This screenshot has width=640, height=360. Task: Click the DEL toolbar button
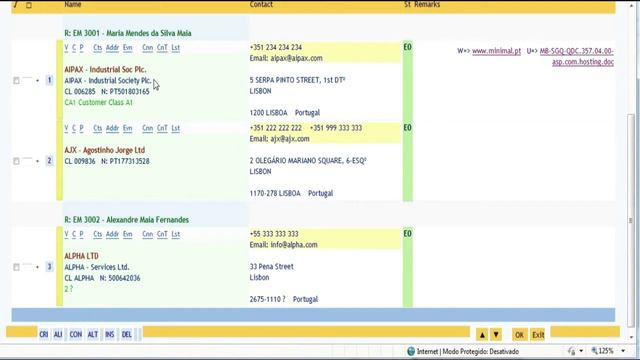coord(127,335)
